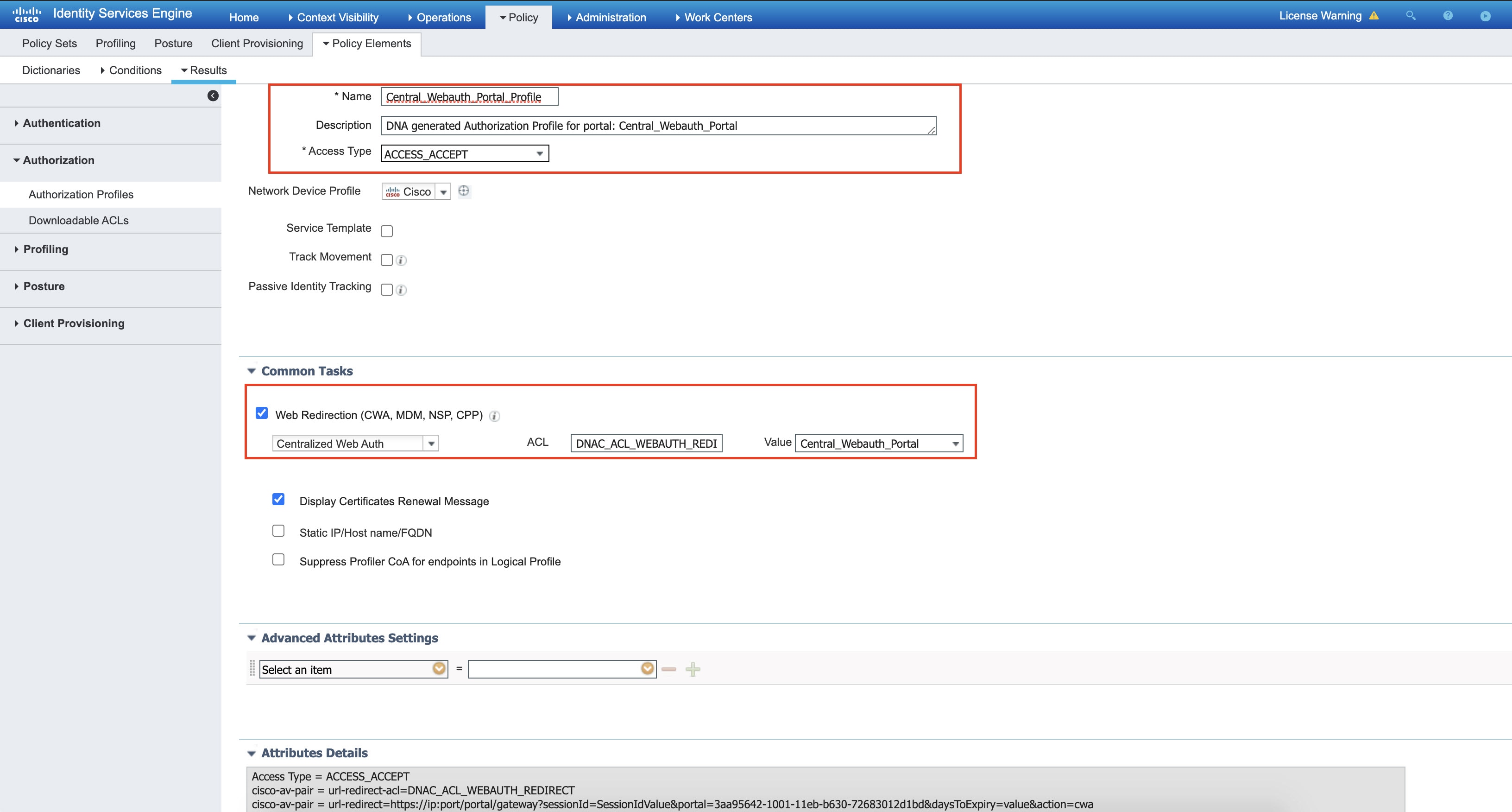The height and width of the screenshot is (812, 1512).
Task: Click the License Warning triangle icon
Action: pos(1373,16)
